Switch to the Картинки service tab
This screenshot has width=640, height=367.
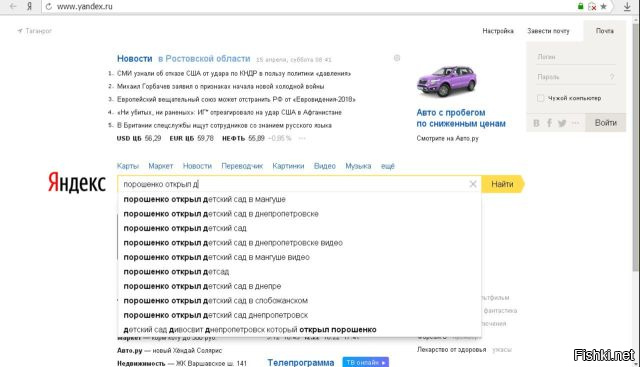click(x=288, y=166)
